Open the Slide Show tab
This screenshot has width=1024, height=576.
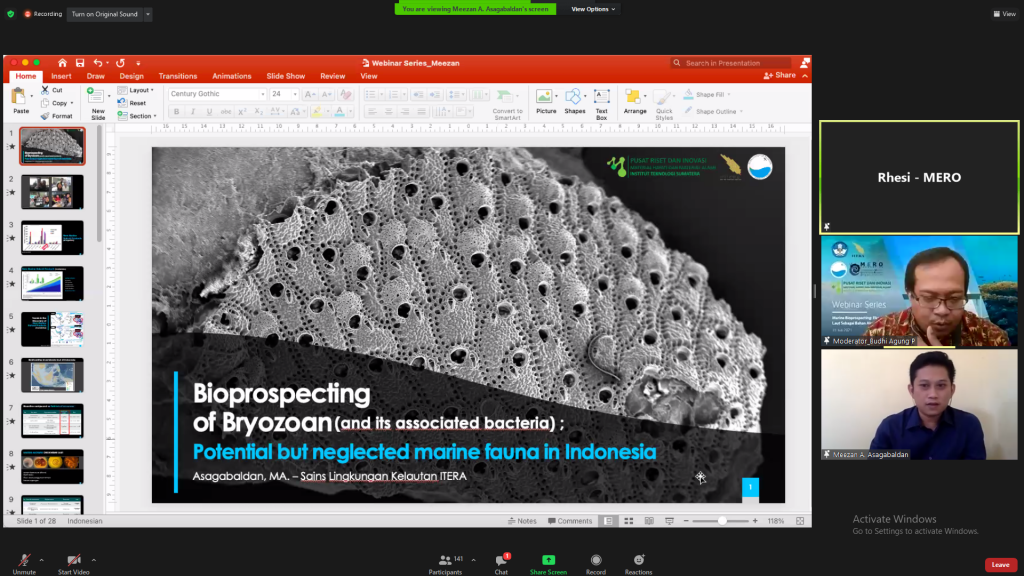tap(285, 76)
